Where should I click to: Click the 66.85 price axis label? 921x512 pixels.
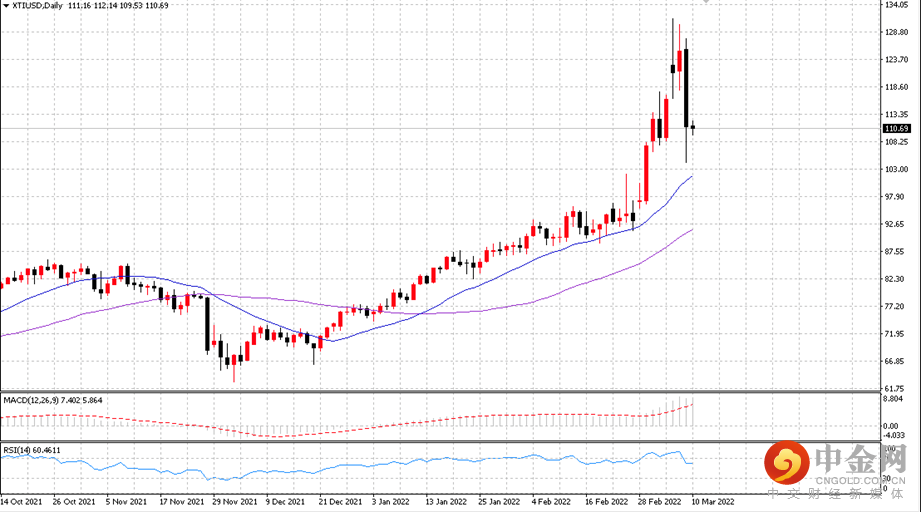[895, 361]
